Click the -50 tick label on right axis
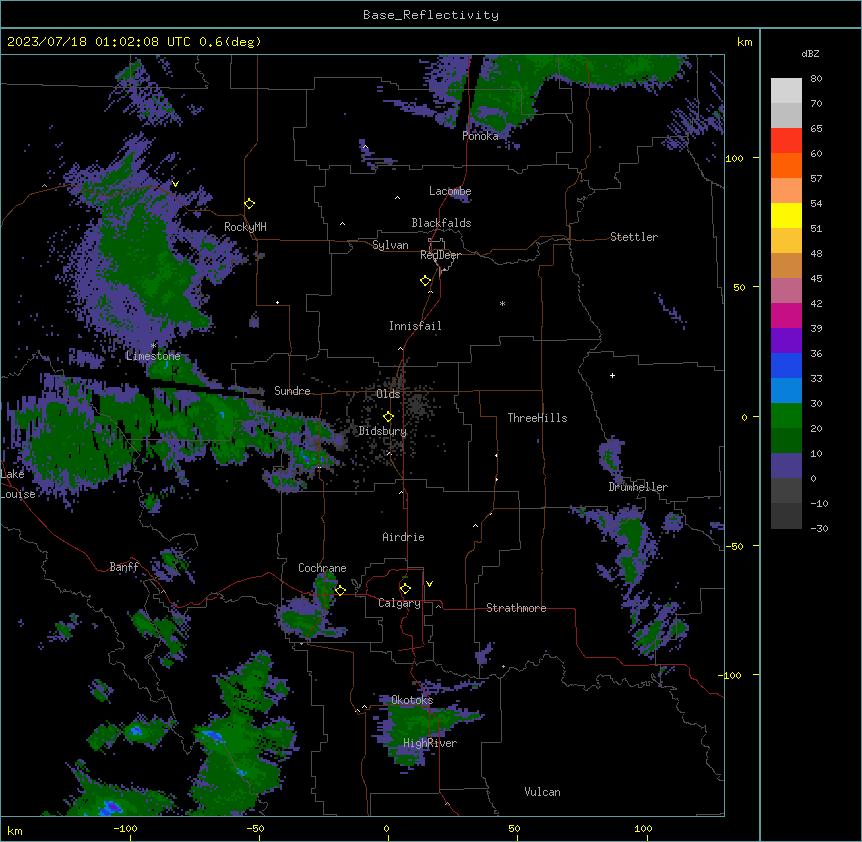 click(734, 546)
